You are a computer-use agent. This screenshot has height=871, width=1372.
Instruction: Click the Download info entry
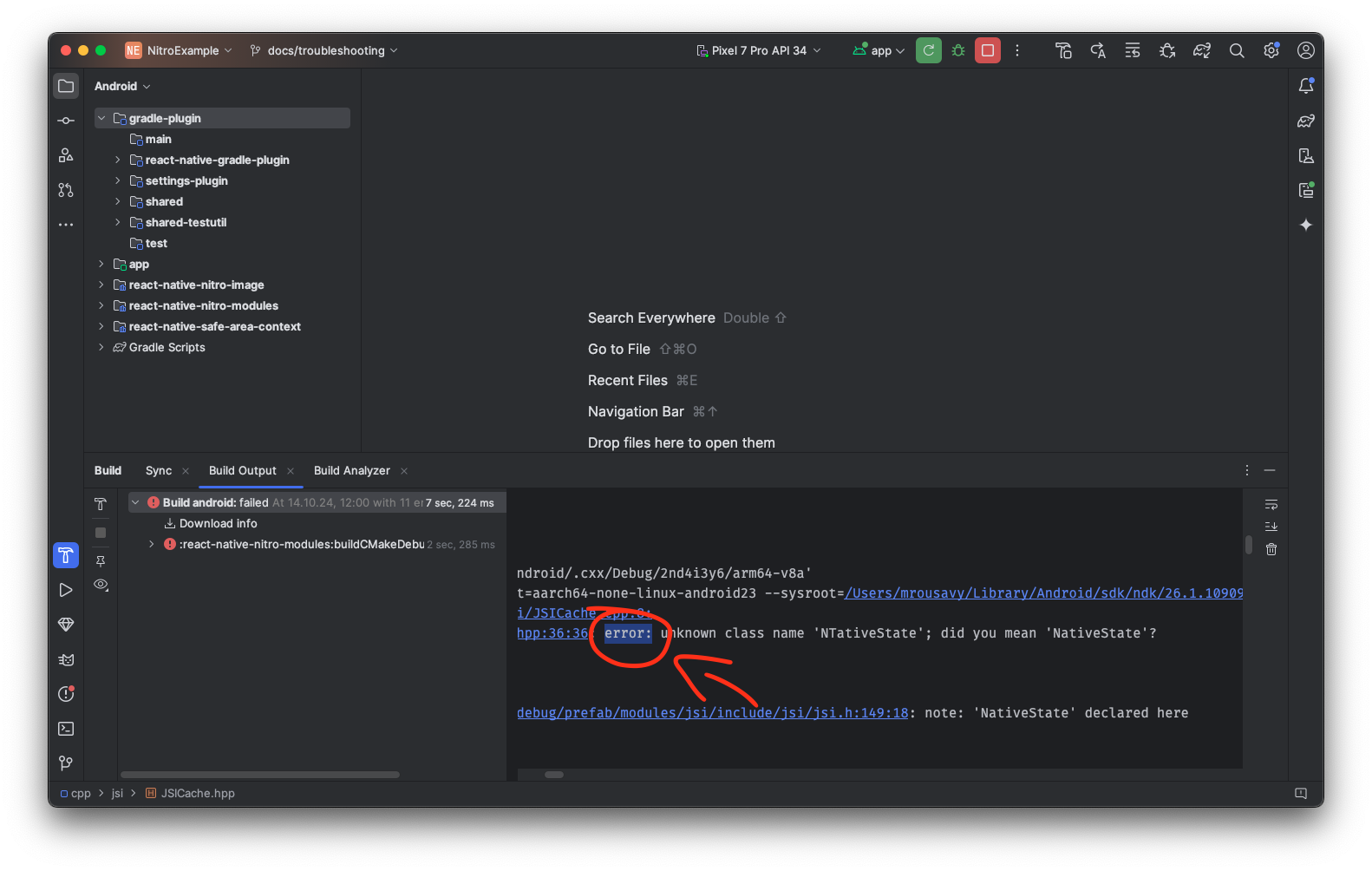[x=218, y=523]
